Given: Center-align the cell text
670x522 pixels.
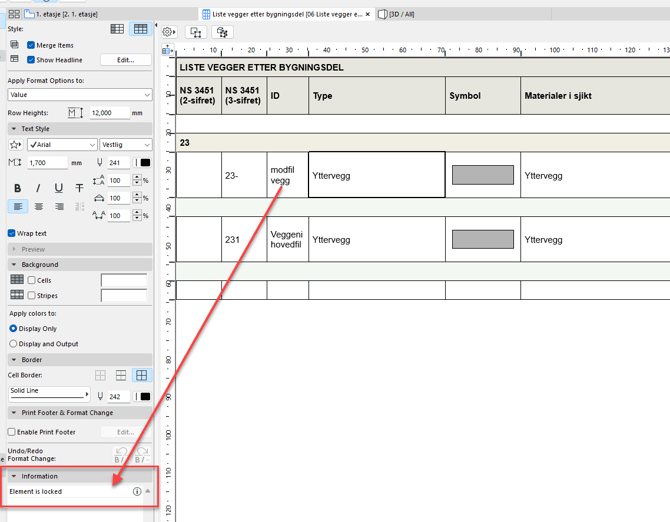Looking at the screenshot, I should (x=38, y=207).
